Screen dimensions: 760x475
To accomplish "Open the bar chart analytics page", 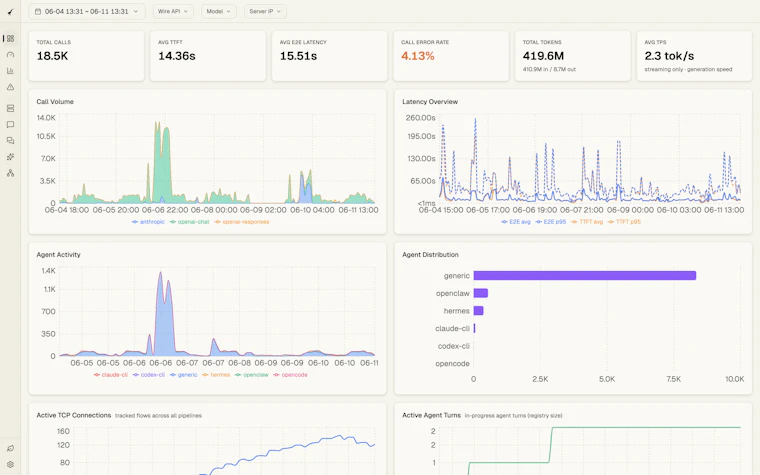I will (x=10, y=71).
